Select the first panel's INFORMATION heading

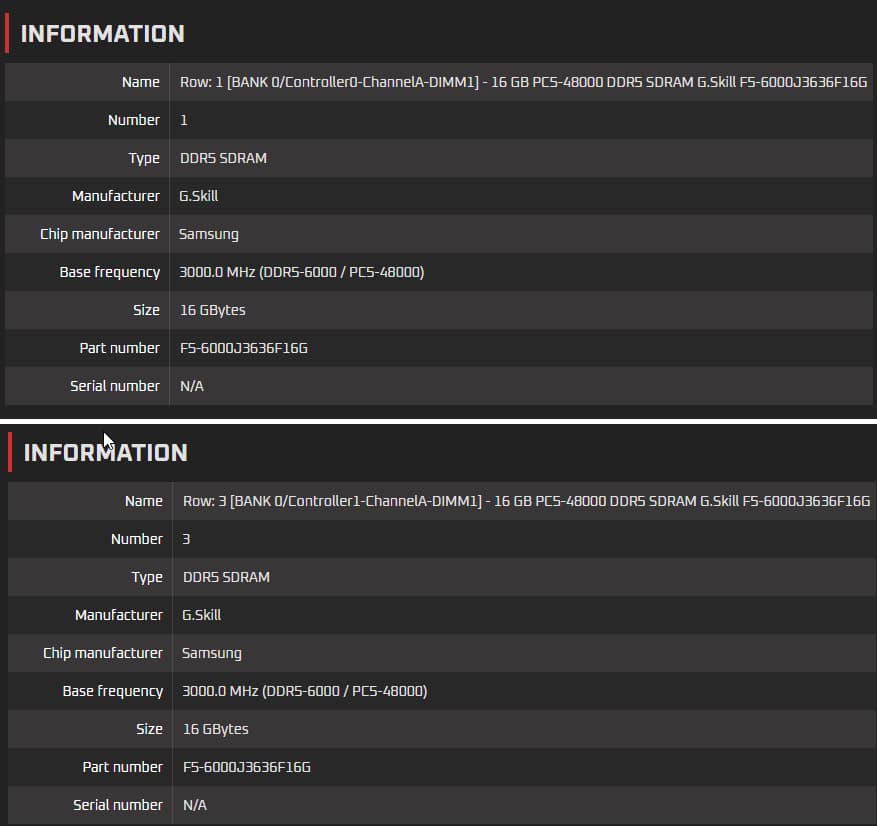[x=102, y=34]
